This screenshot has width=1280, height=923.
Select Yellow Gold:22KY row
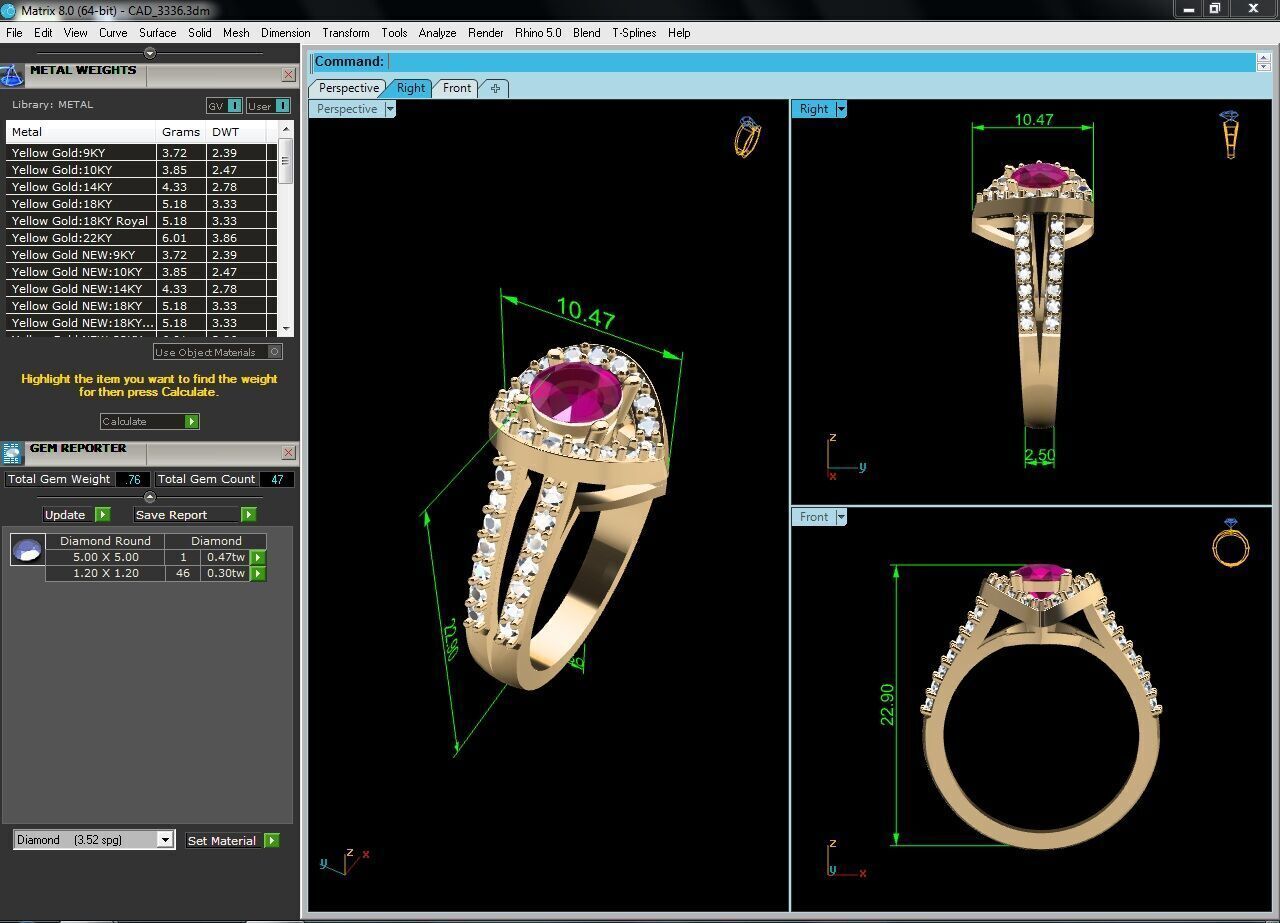coord(141,238)
